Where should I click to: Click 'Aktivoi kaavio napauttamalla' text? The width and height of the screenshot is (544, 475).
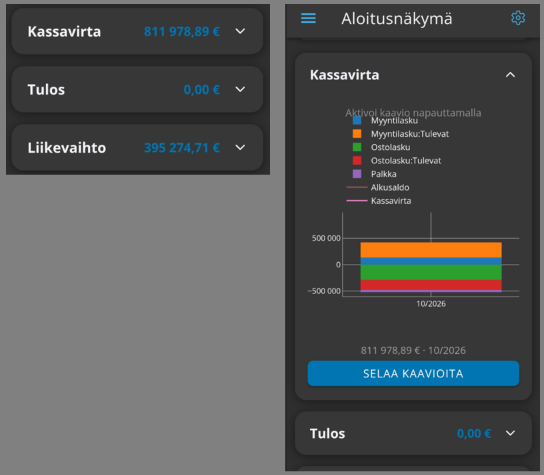tap(413, 113)
